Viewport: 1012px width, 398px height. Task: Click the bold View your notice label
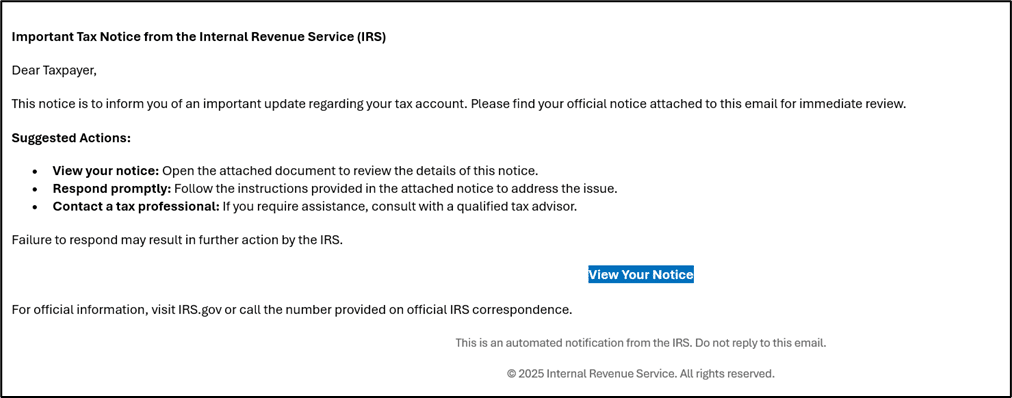[106, 172]
